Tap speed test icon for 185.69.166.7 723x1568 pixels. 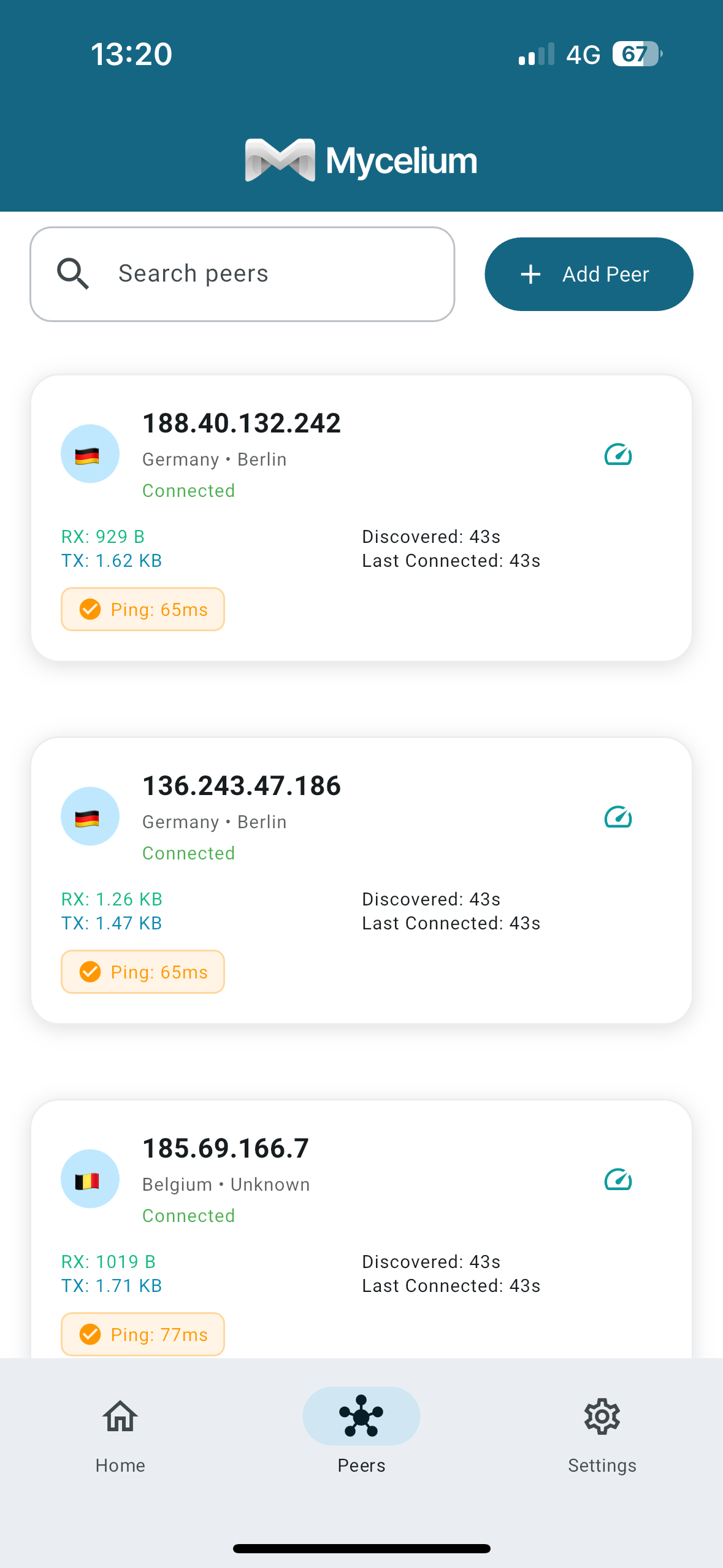[x=618, y=1180]
